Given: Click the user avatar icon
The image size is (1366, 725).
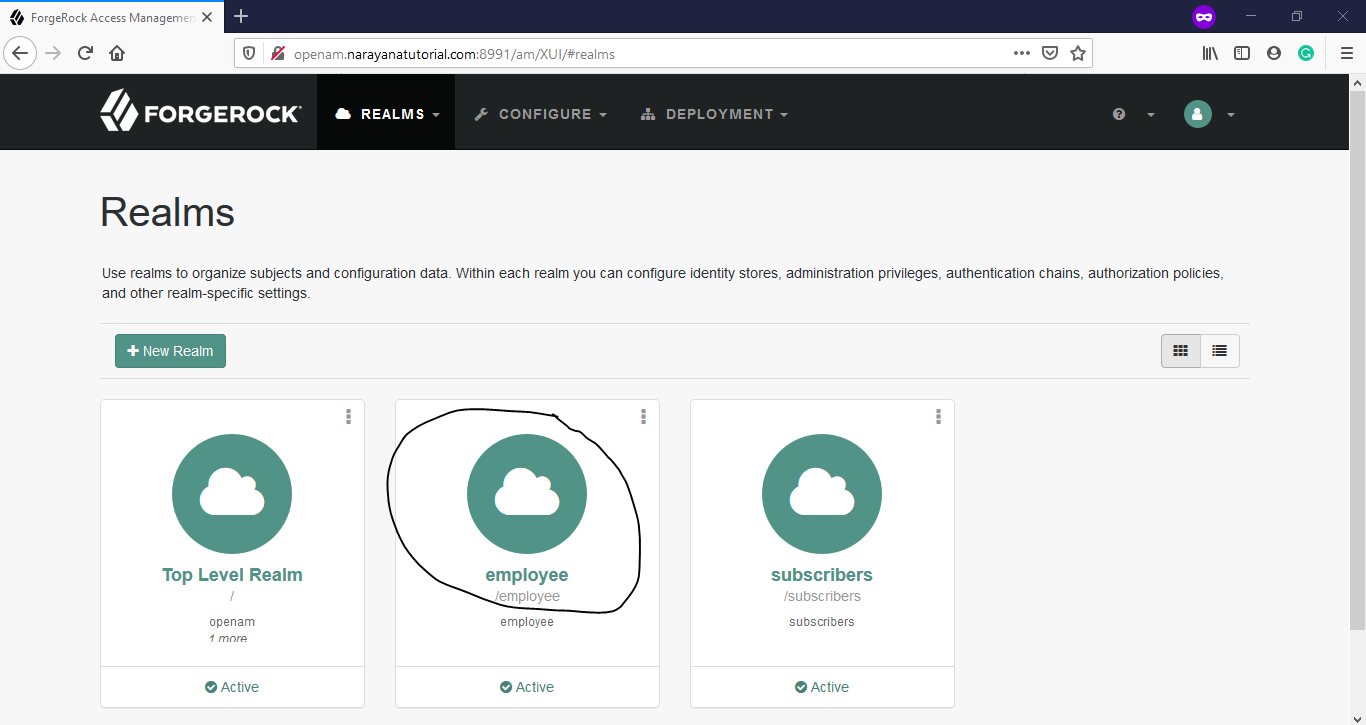Looking at the screenshot, I should [1198, 114].
